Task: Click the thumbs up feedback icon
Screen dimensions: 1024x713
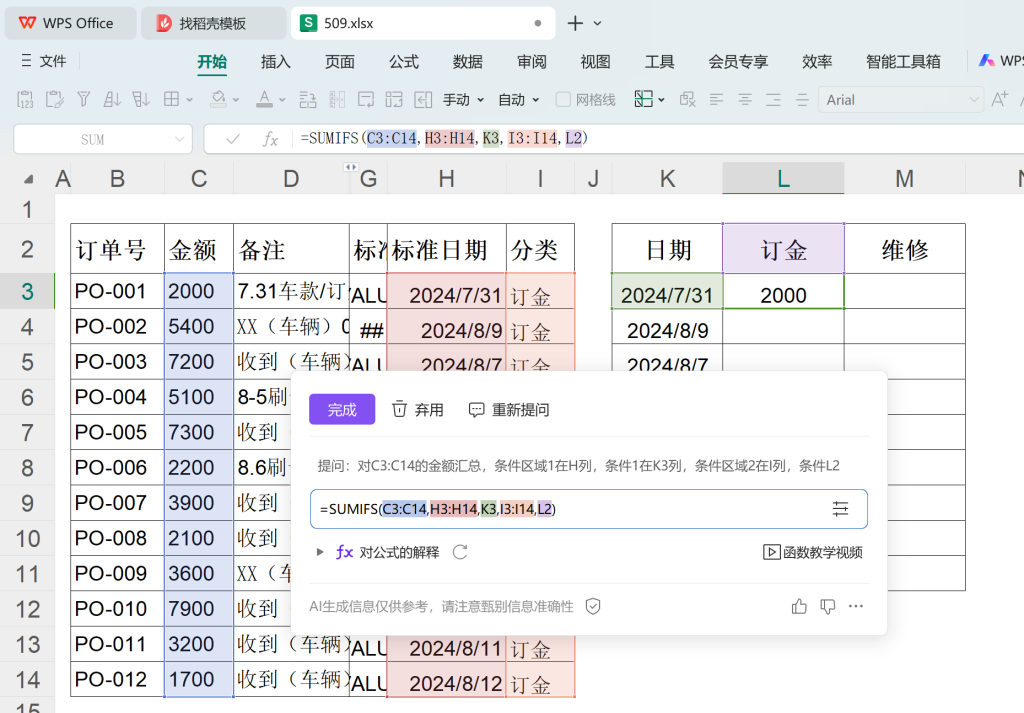Action: point(799,607)
